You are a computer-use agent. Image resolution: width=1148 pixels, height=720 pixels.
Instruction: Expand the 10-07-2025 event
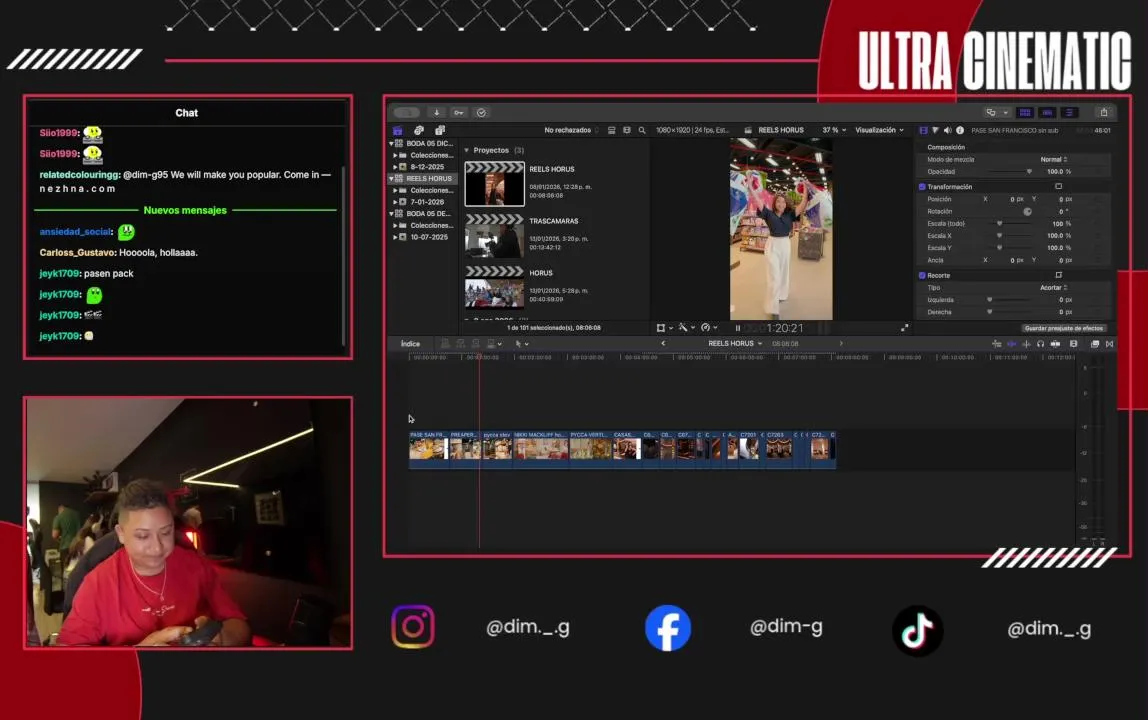395,237
